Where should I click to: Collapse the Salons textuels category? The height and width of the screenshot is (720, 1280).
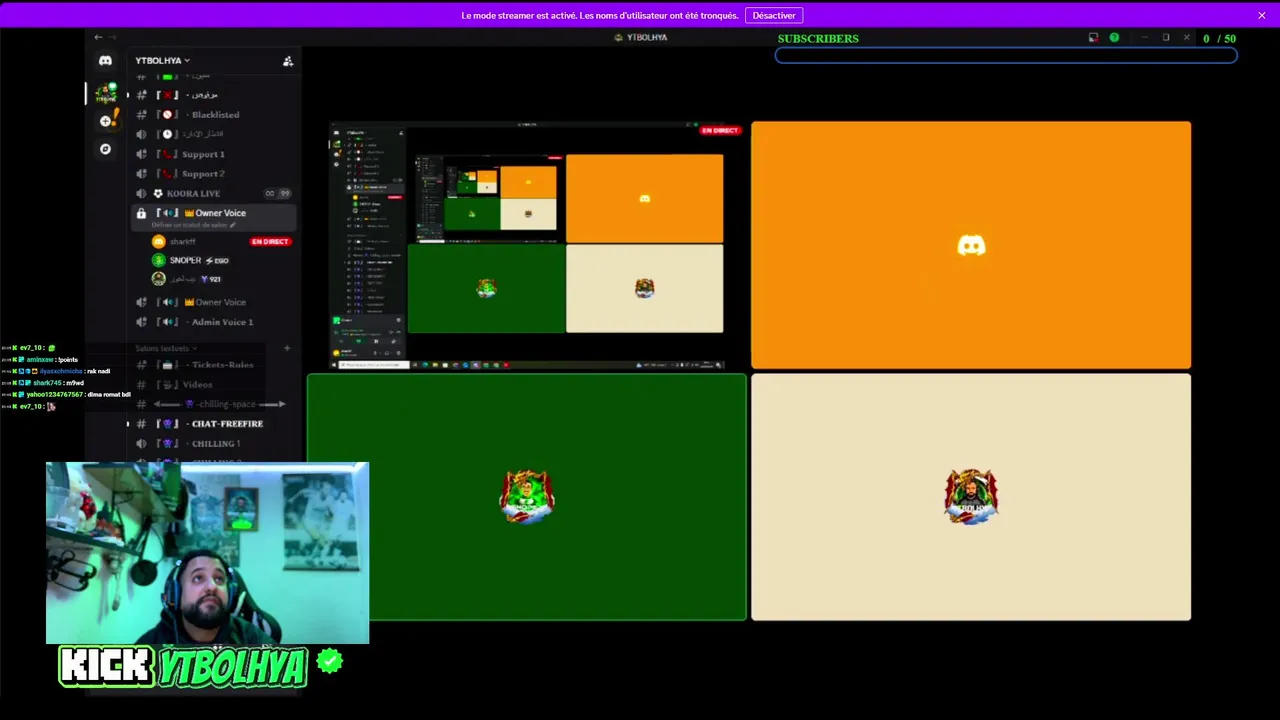click(x=165, y=348)
